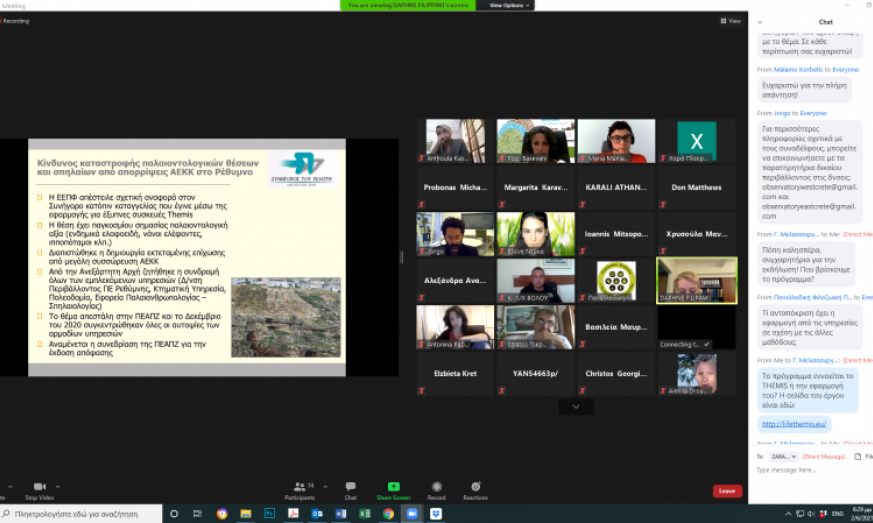Select the Don Matthews participant tile
Screen dimensions: 873x523
tap(697, 187)
